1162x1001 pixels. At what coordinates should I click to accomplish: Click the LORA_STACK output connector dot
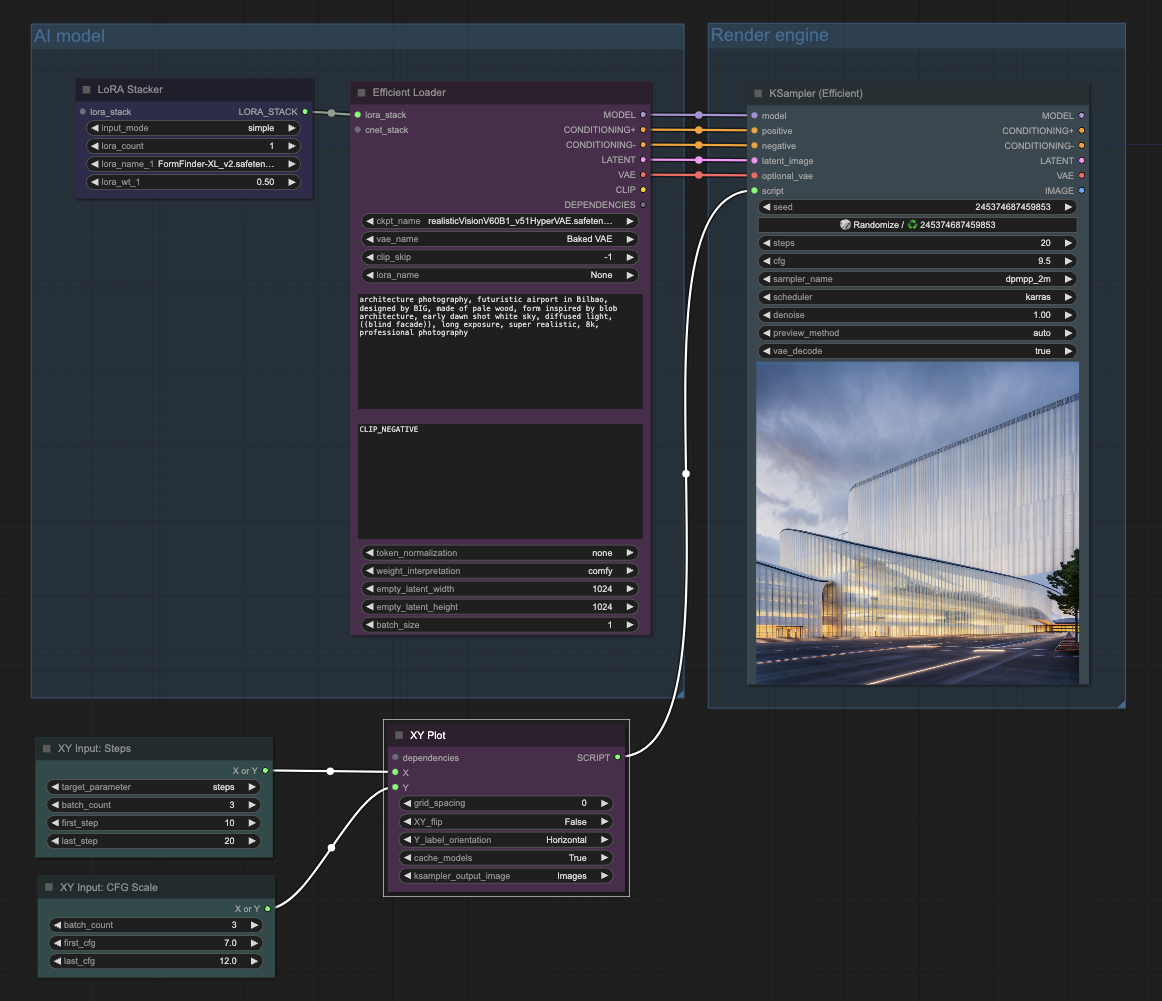click(305, 112)
